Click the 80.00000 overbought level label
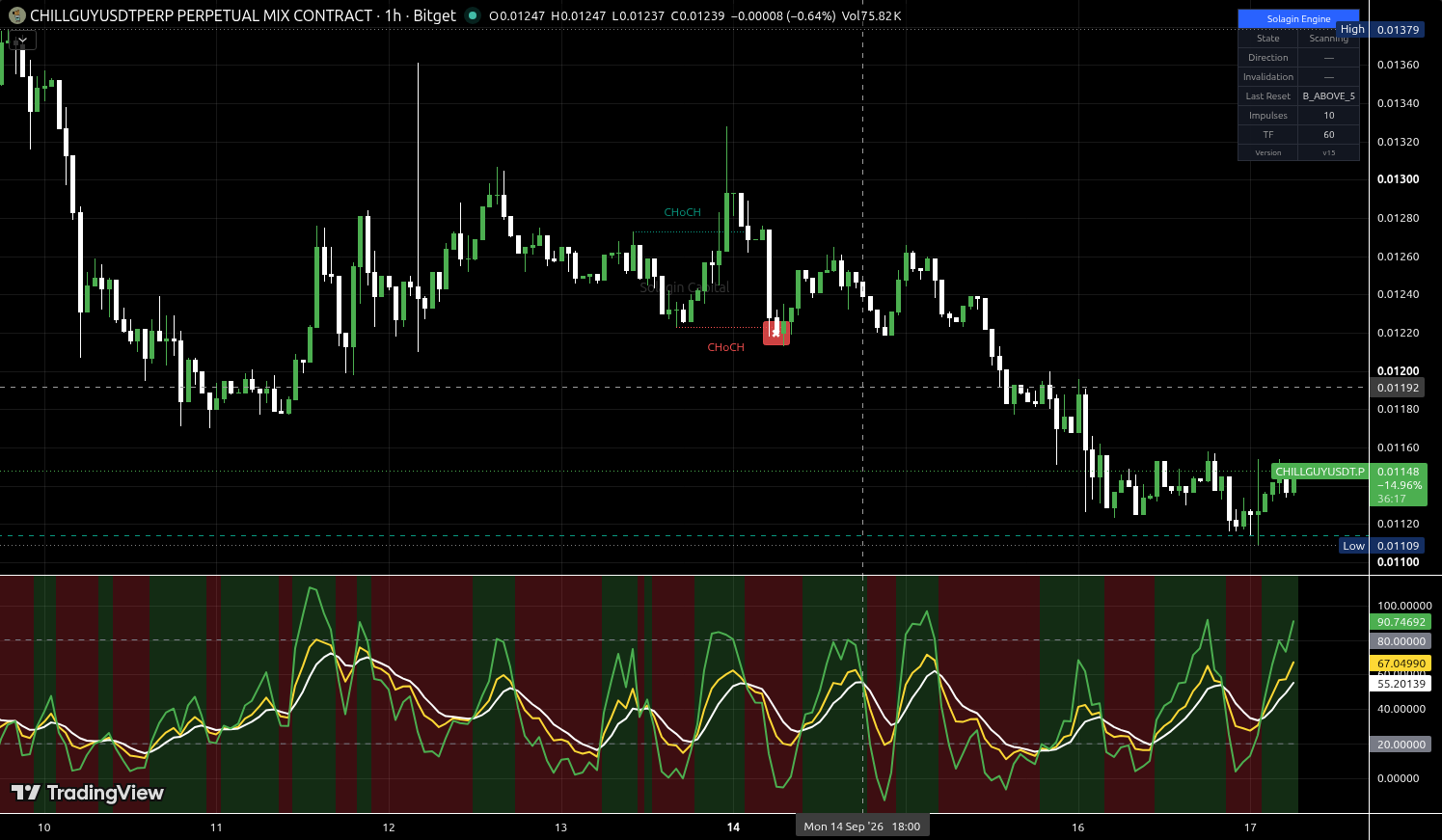This screenshot has width=1442, height=840. coord(1401,641)
